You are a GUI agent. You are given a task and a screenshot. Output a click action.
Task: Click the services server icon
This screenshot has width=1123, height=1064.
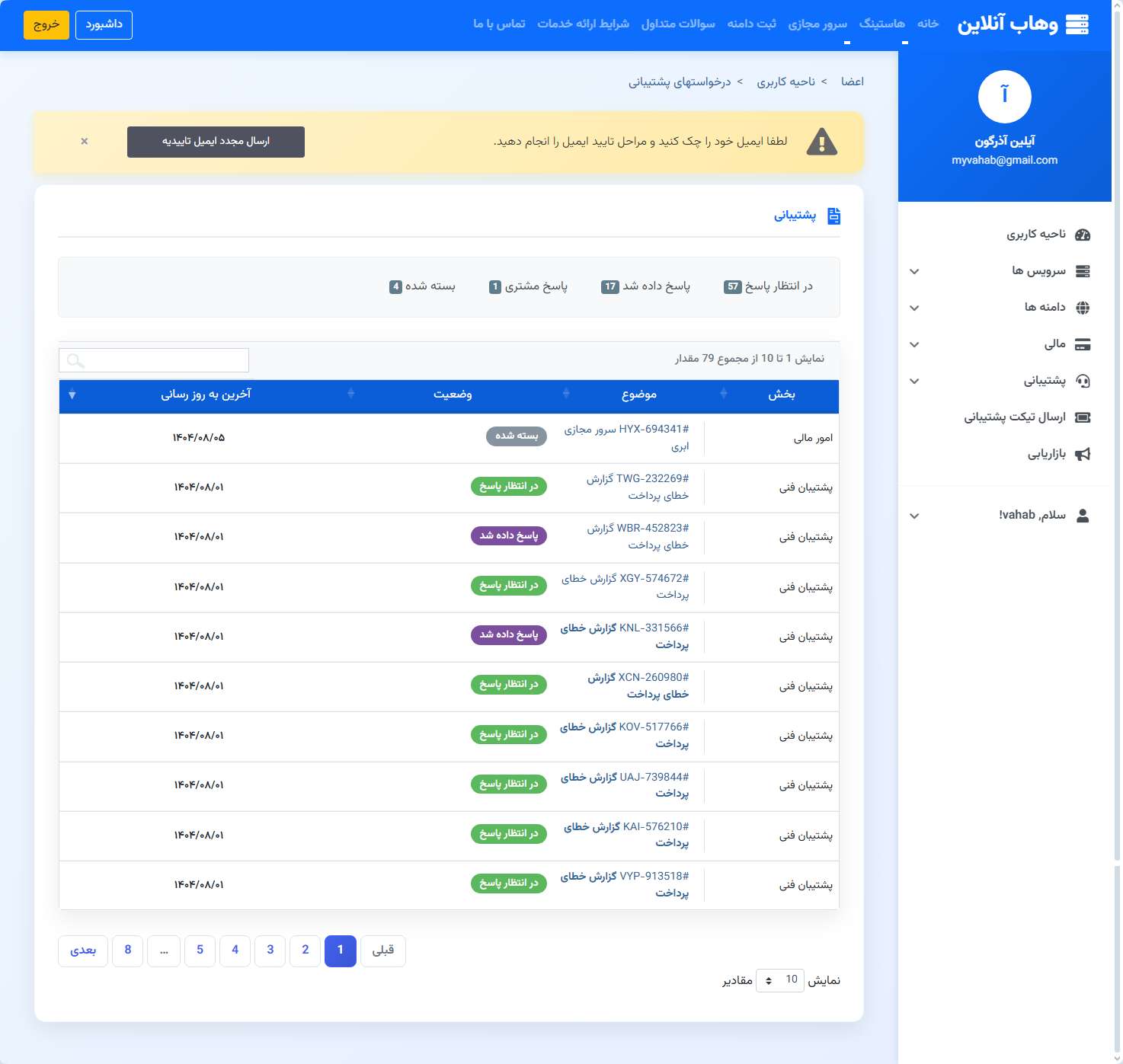point(1083,271)
